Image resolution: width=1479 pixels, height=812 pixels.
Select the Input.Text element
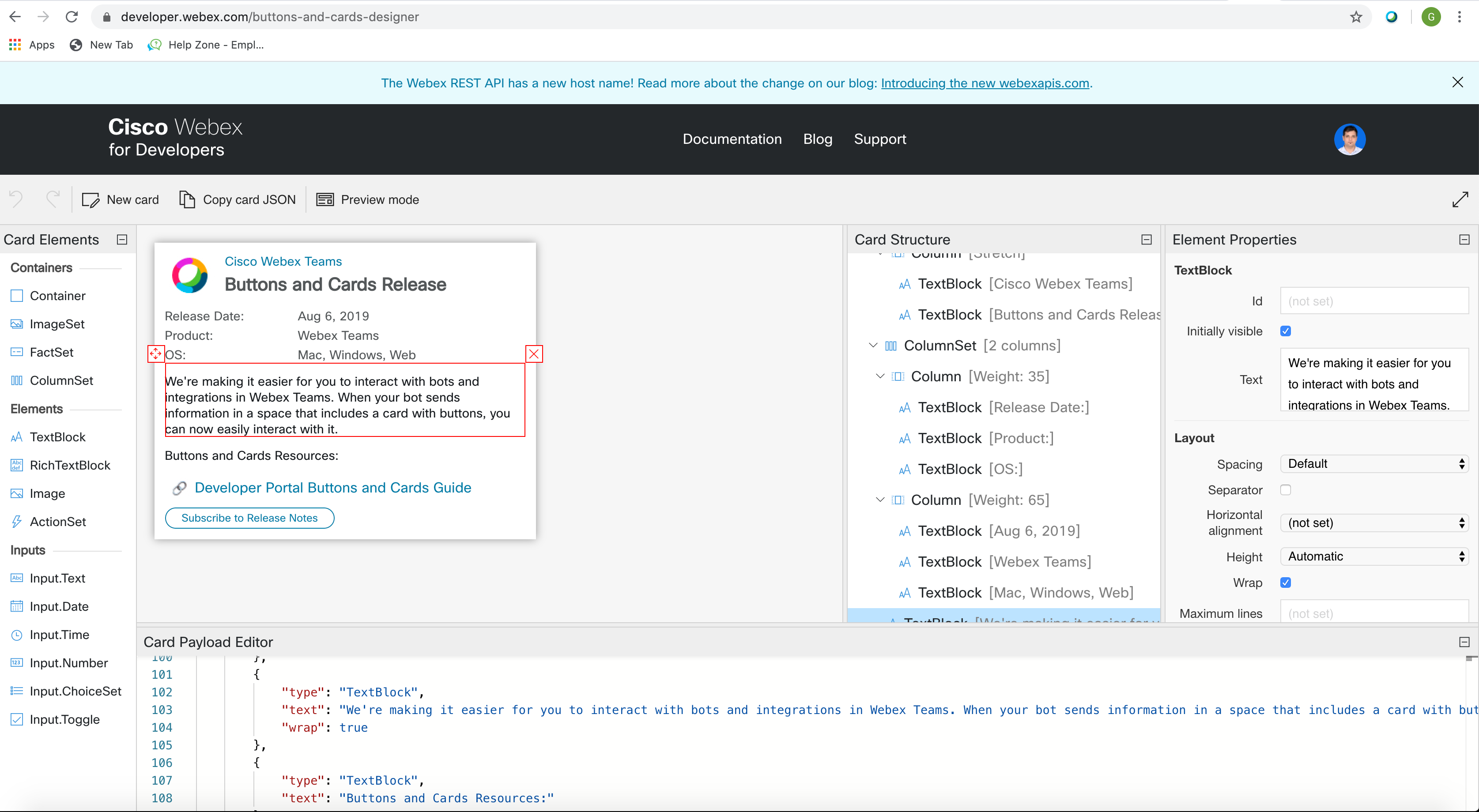(x=48, y=578)
